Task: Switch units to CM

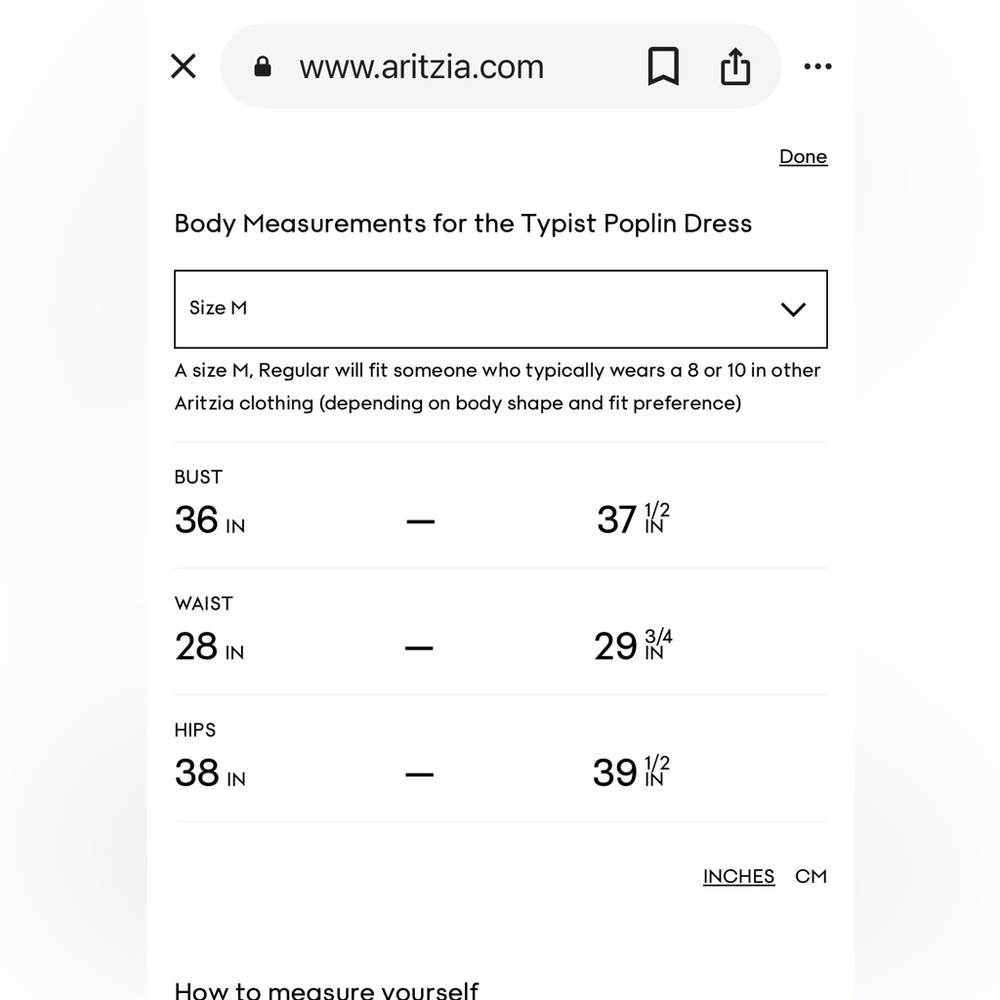Action: [x=811, y=876]
